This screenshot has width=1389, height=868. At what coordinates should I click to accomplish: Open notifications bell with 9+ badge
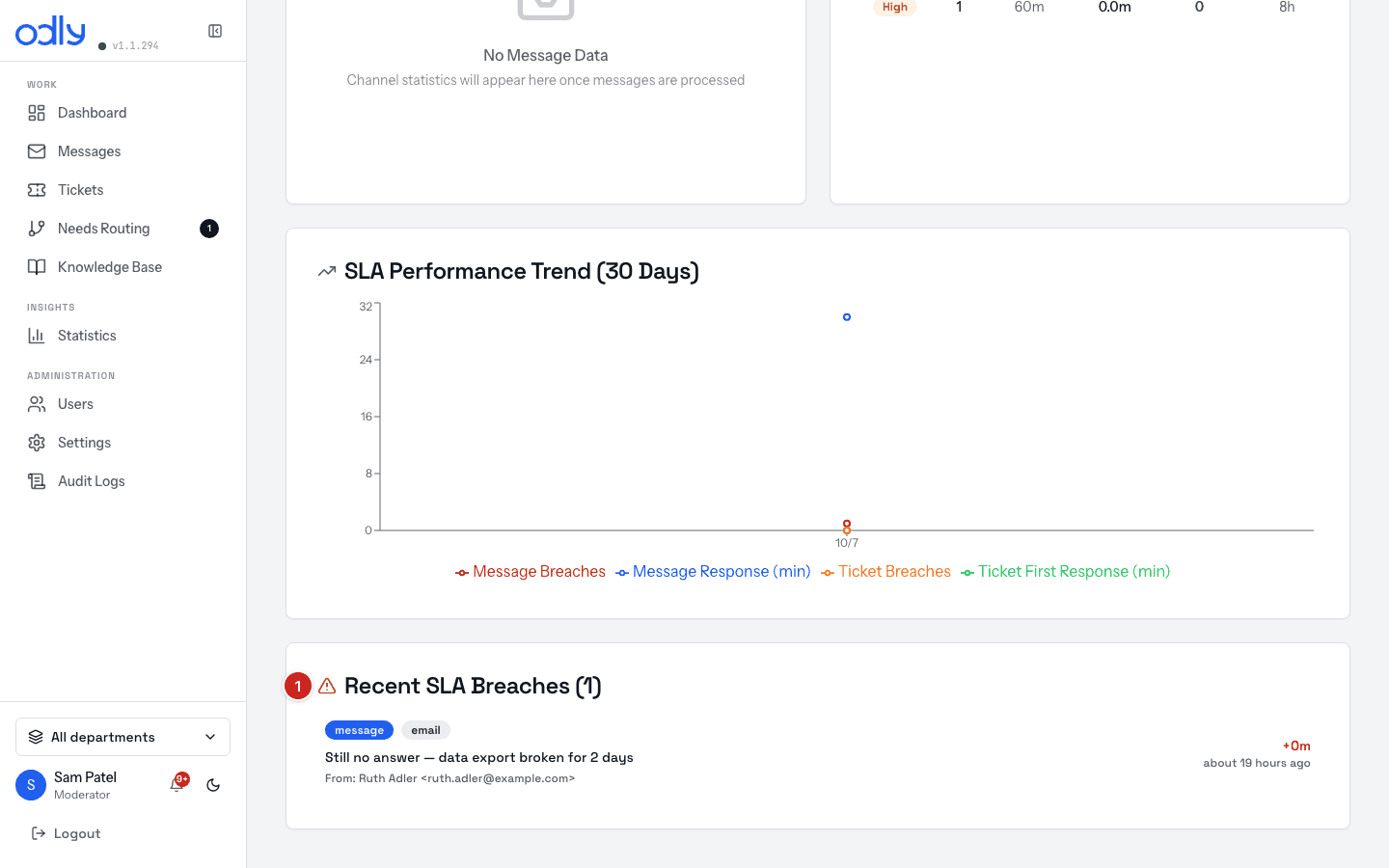tap(177, 784)
